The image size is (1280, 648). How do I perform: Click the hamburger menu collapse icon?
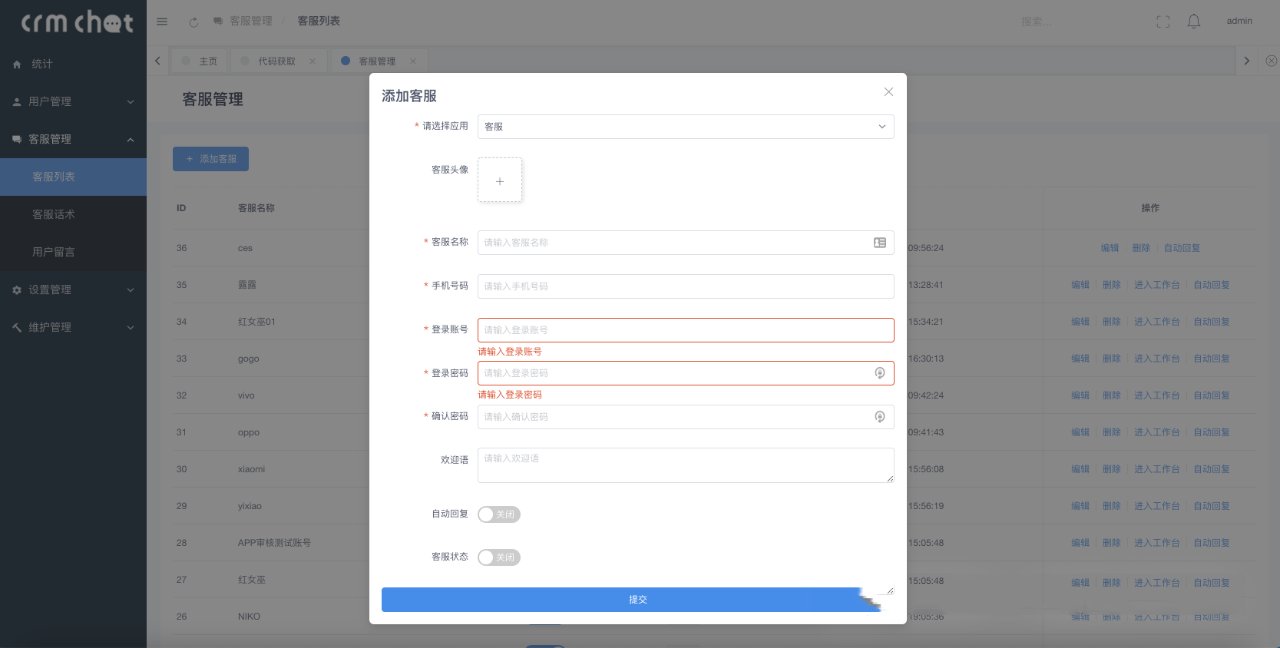(162, 21)
